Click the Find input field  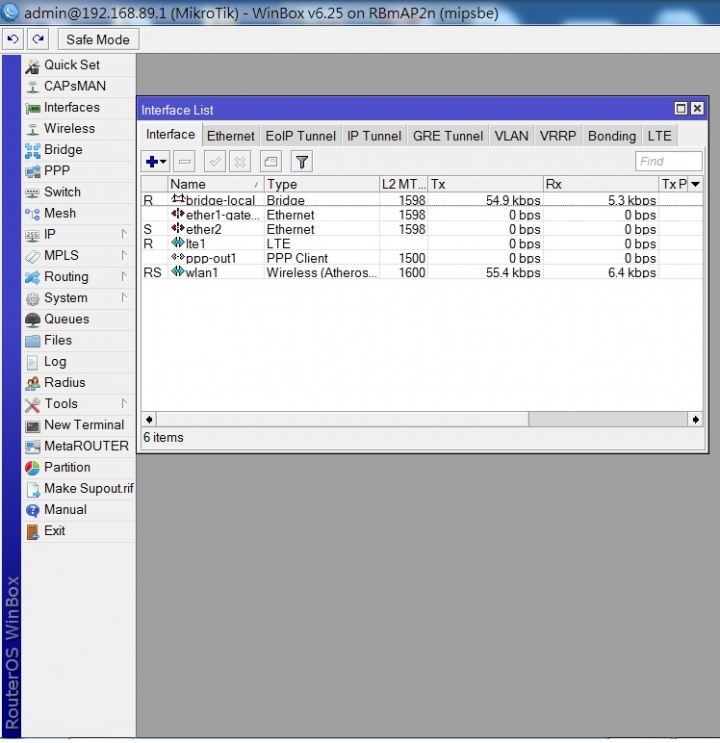coord(668,161)
